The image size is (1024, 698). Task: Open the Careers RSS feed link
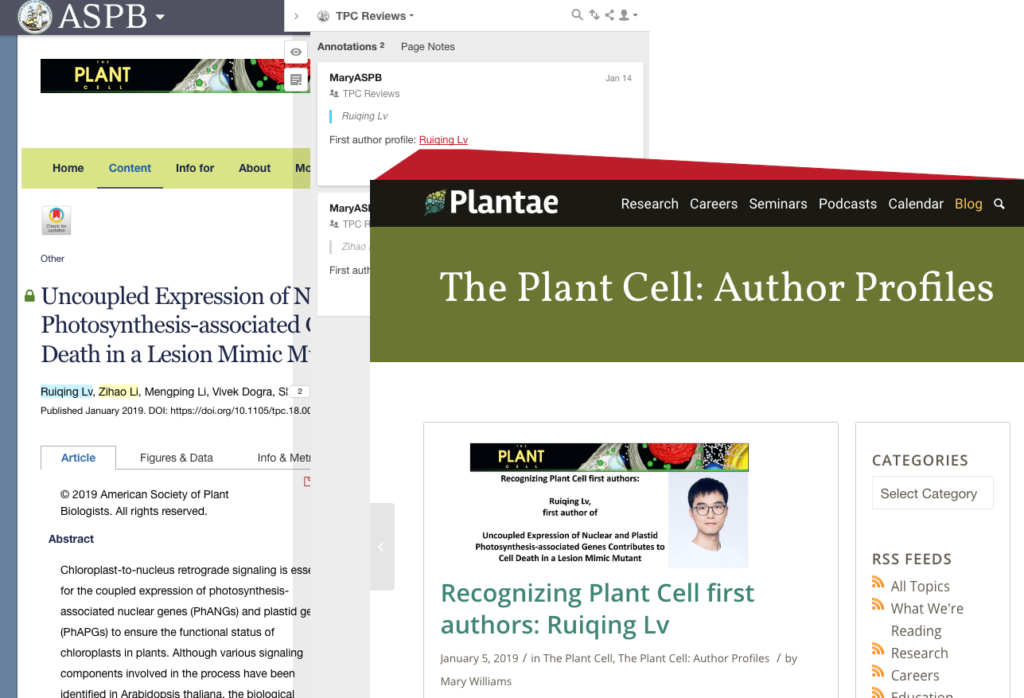tap(914, 675)
